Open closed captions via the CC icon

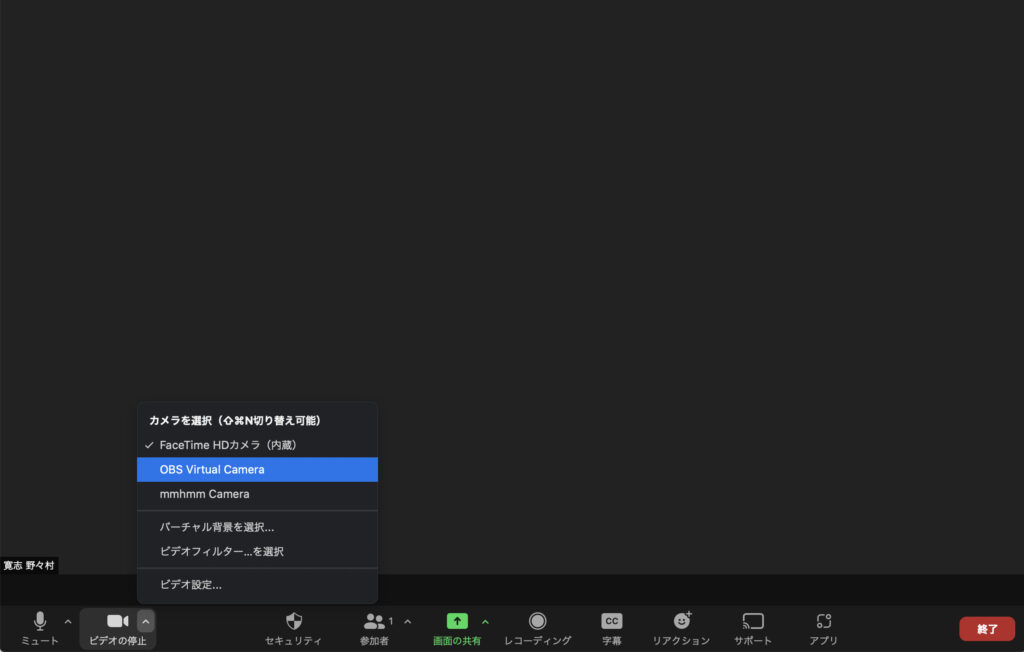[x=612, y=621]
